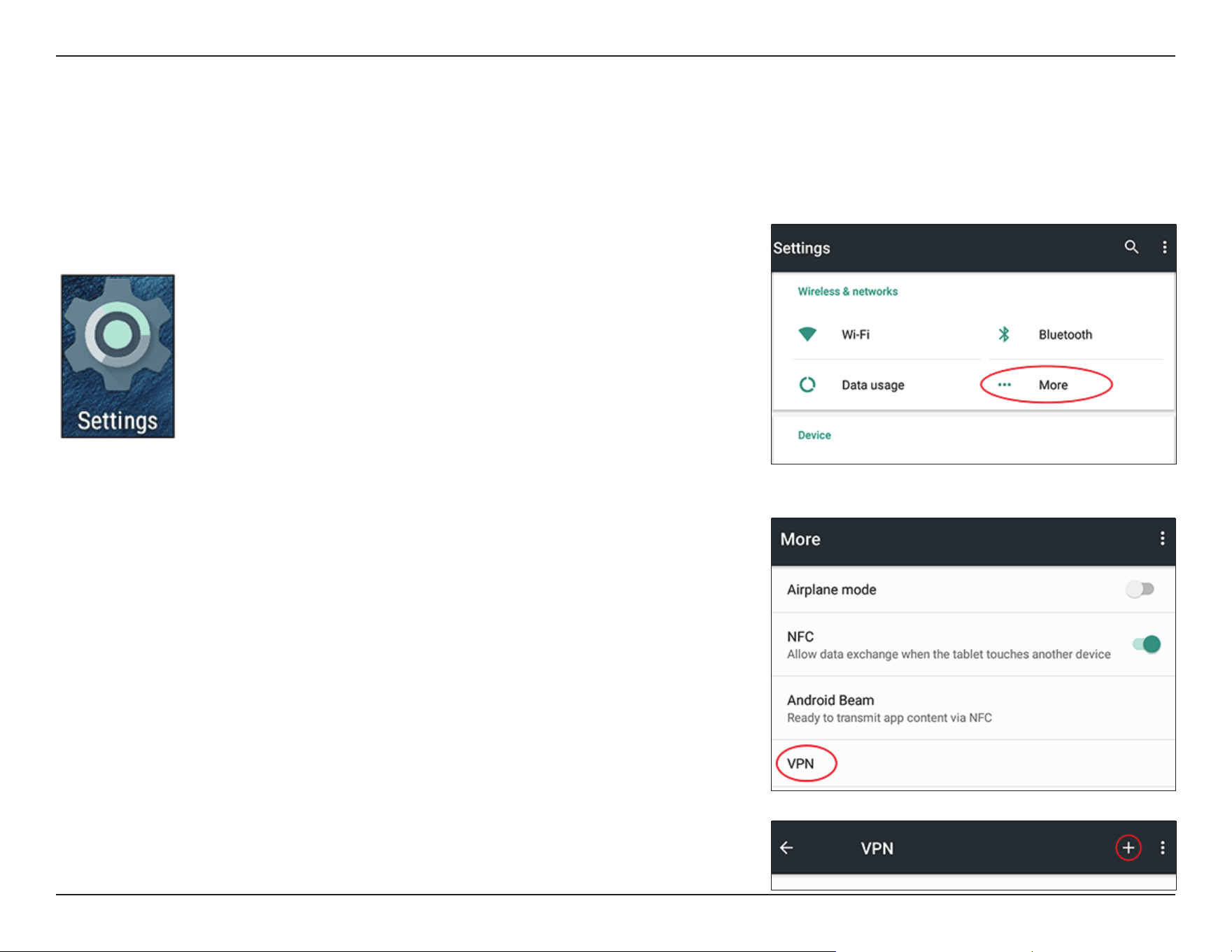This screenshot has width=1232, height=952.
Task: Open Data usage label
Action: [x=872, y=385]
